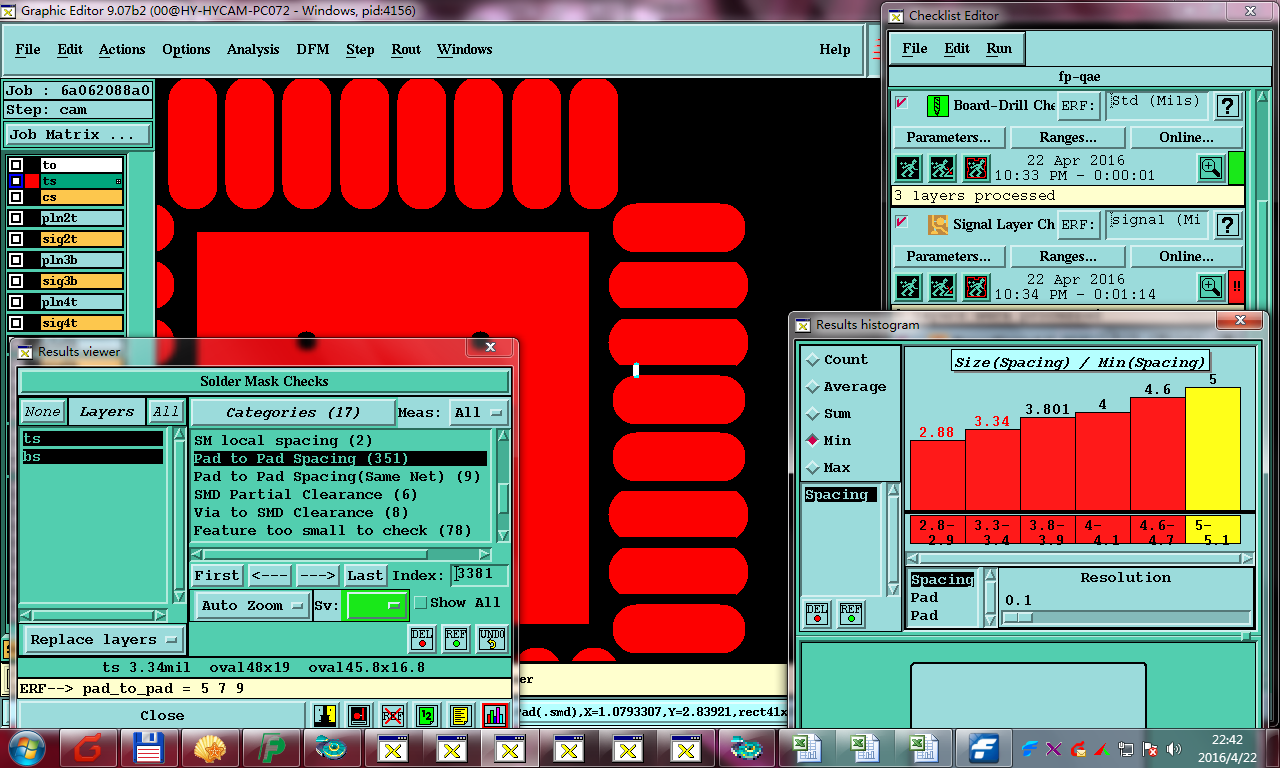The width and height of the screenshot is (1280, 768).
Task: Open the Rout menu
Action: pyautogui.click(x=406, y=49)
